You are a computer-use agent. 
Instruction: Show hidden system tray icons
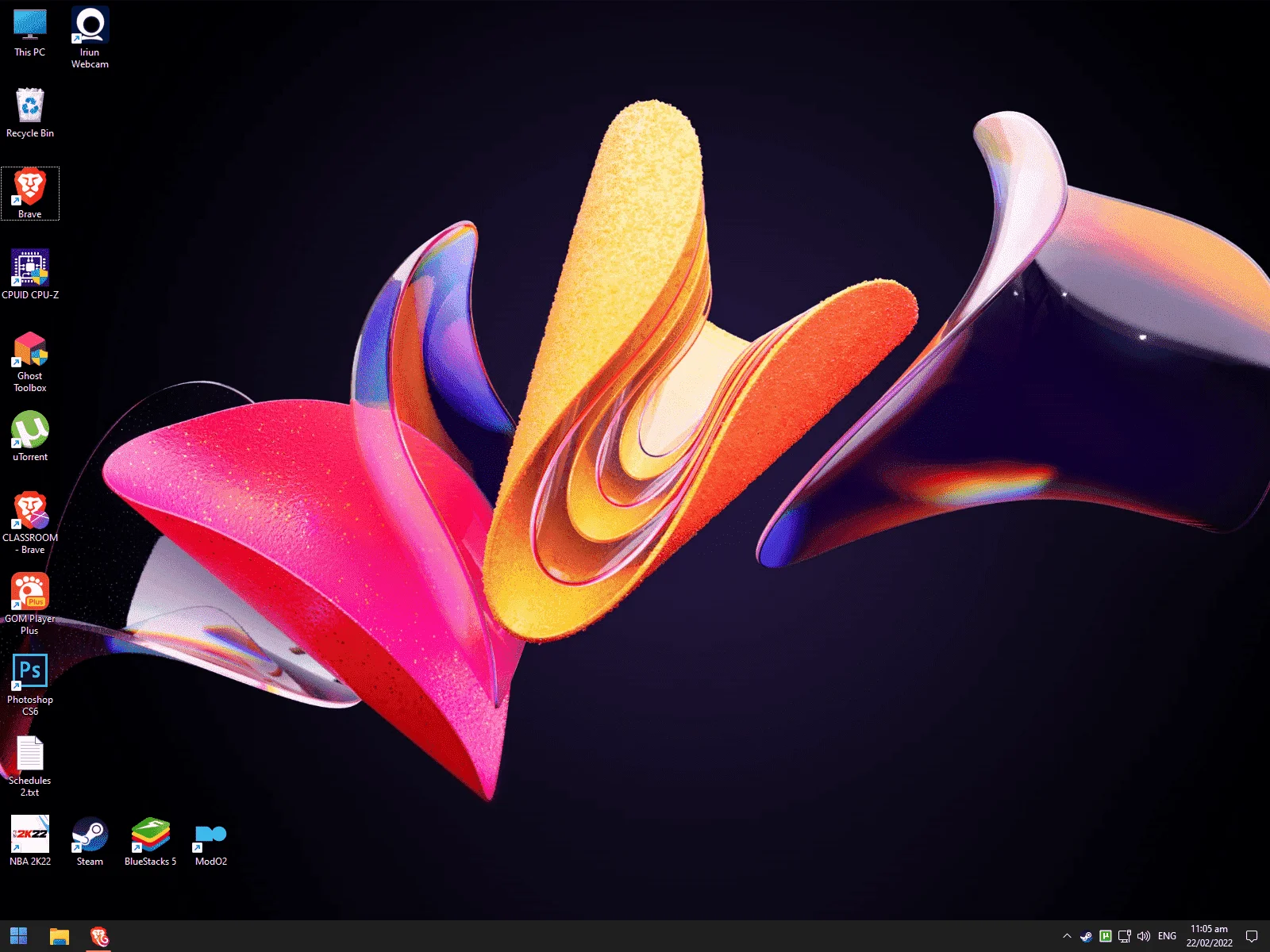pos(1067,936)
